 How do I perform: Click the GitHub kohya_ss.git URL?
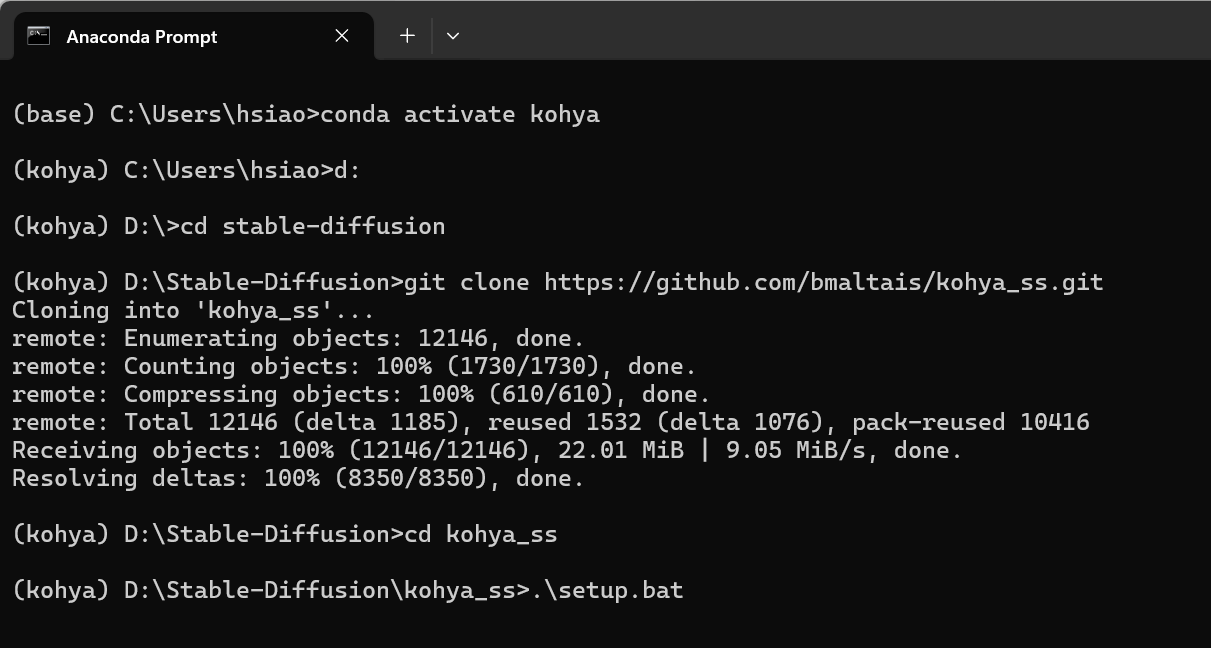[823, 282]
